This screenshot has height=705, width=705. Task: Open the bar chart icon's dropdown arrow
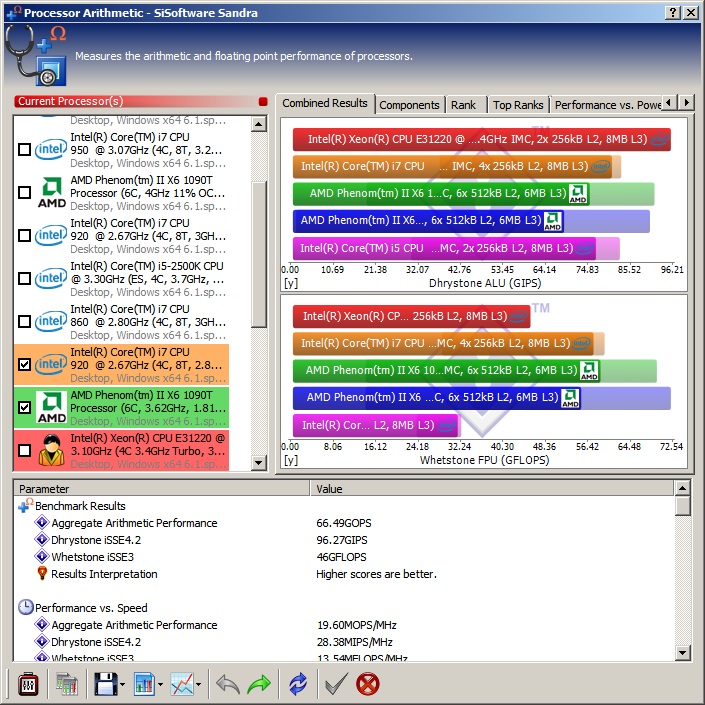tap(161, 685)
